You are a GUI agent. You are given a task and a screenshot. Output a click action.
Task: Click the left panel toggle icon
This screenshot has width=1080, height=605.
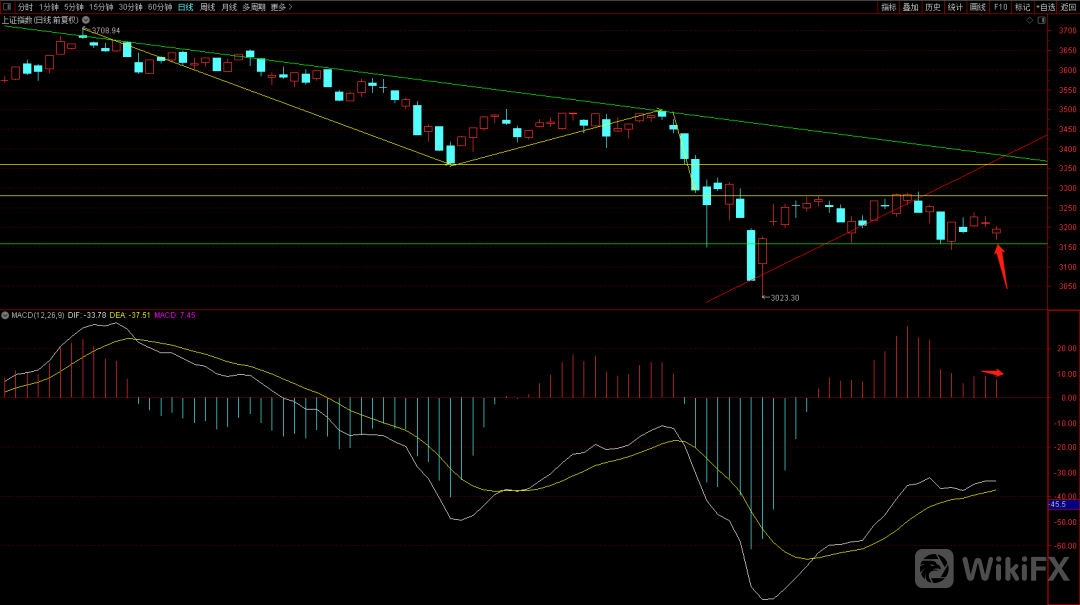pyautogui.click(x=7, y=7)
